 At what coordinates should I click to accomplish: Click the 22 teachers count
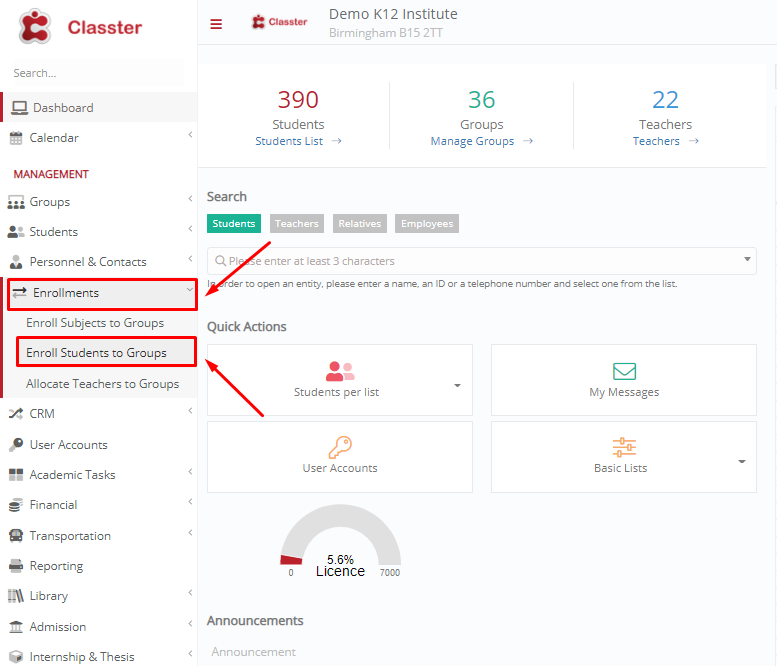tap(665, 100)
